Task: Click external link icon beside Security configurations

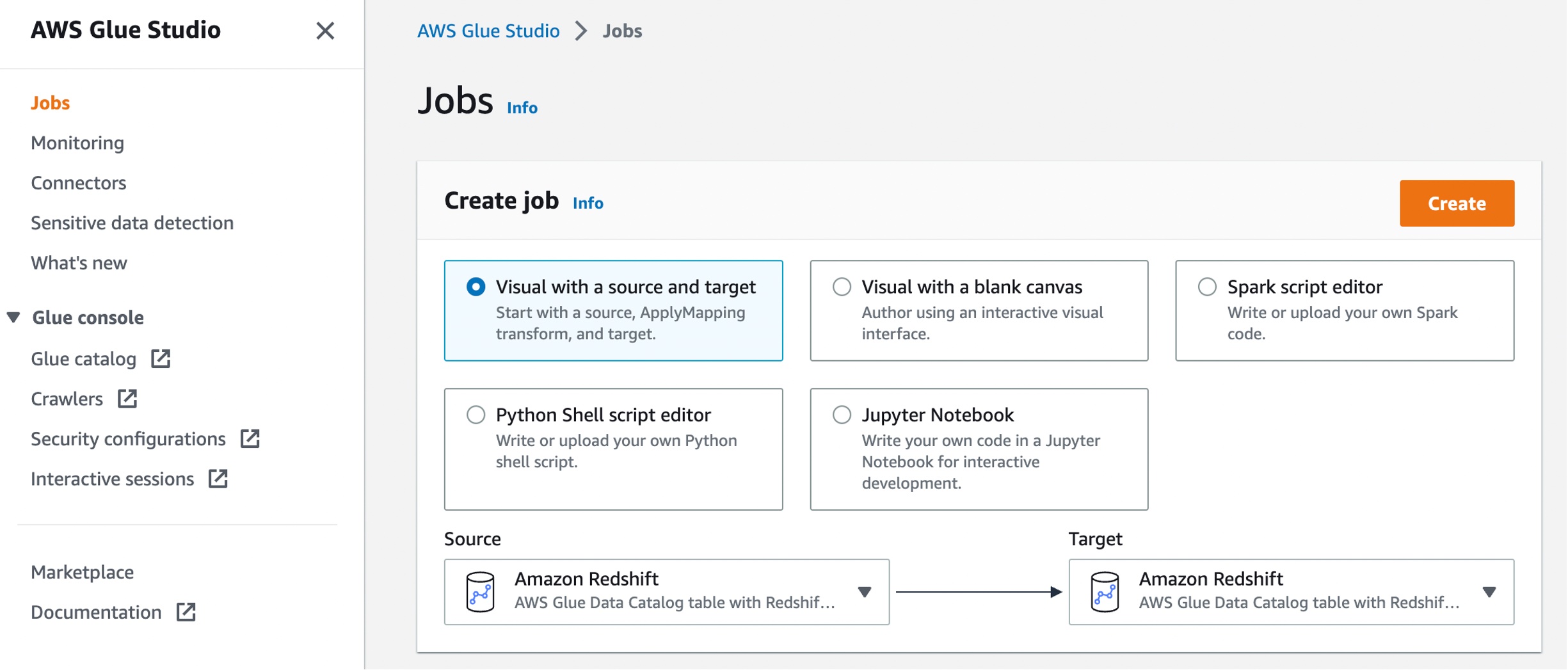Action: 250,439
